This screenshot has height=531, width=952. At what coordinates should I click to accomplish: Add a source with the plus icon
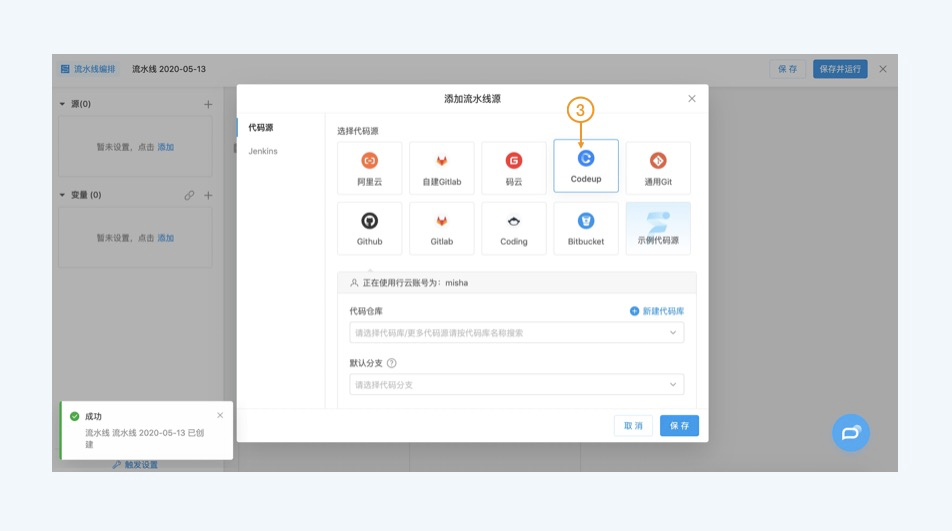click(208, 104)
